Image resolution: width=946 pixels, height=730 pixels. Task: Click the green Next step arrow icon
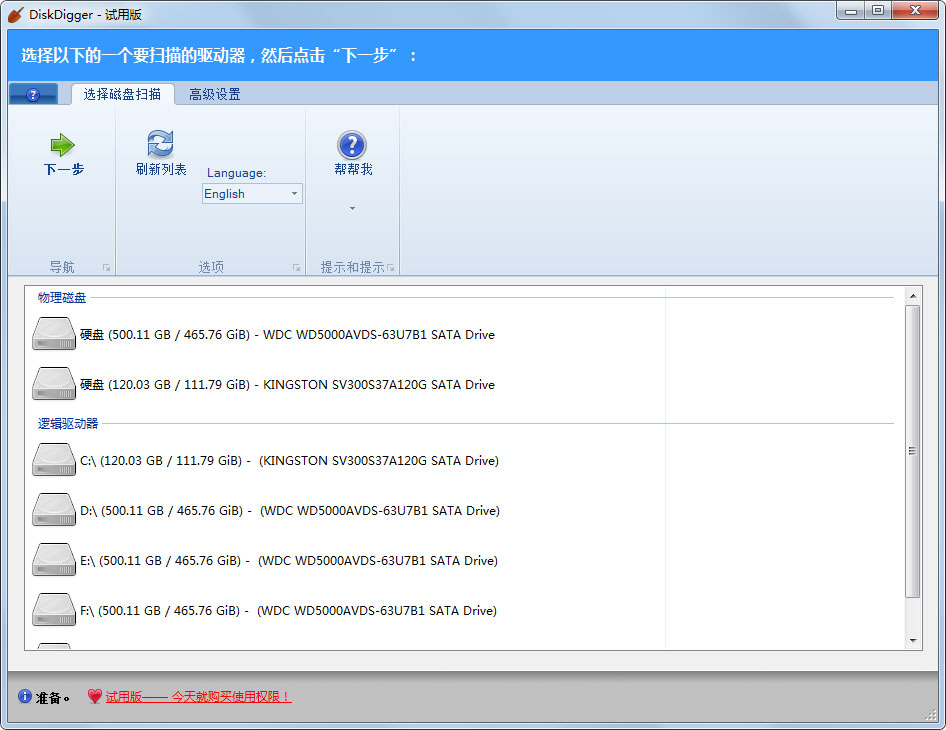point(63,145)
